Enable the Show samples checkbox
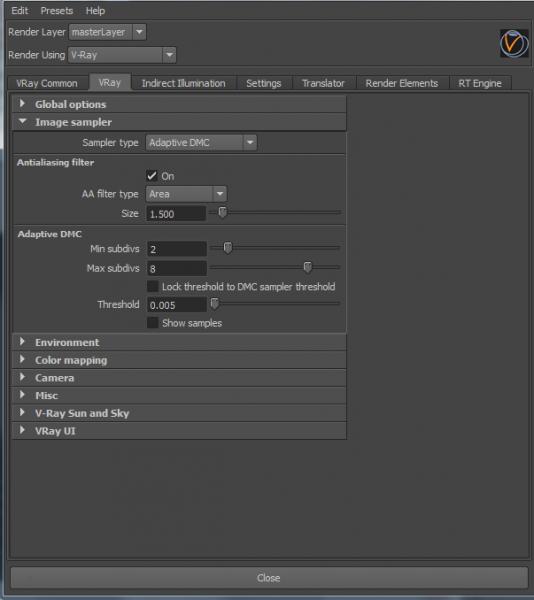The height and width of the screenshot is (600, 534). pyautogui.click(x=153, y=323)
